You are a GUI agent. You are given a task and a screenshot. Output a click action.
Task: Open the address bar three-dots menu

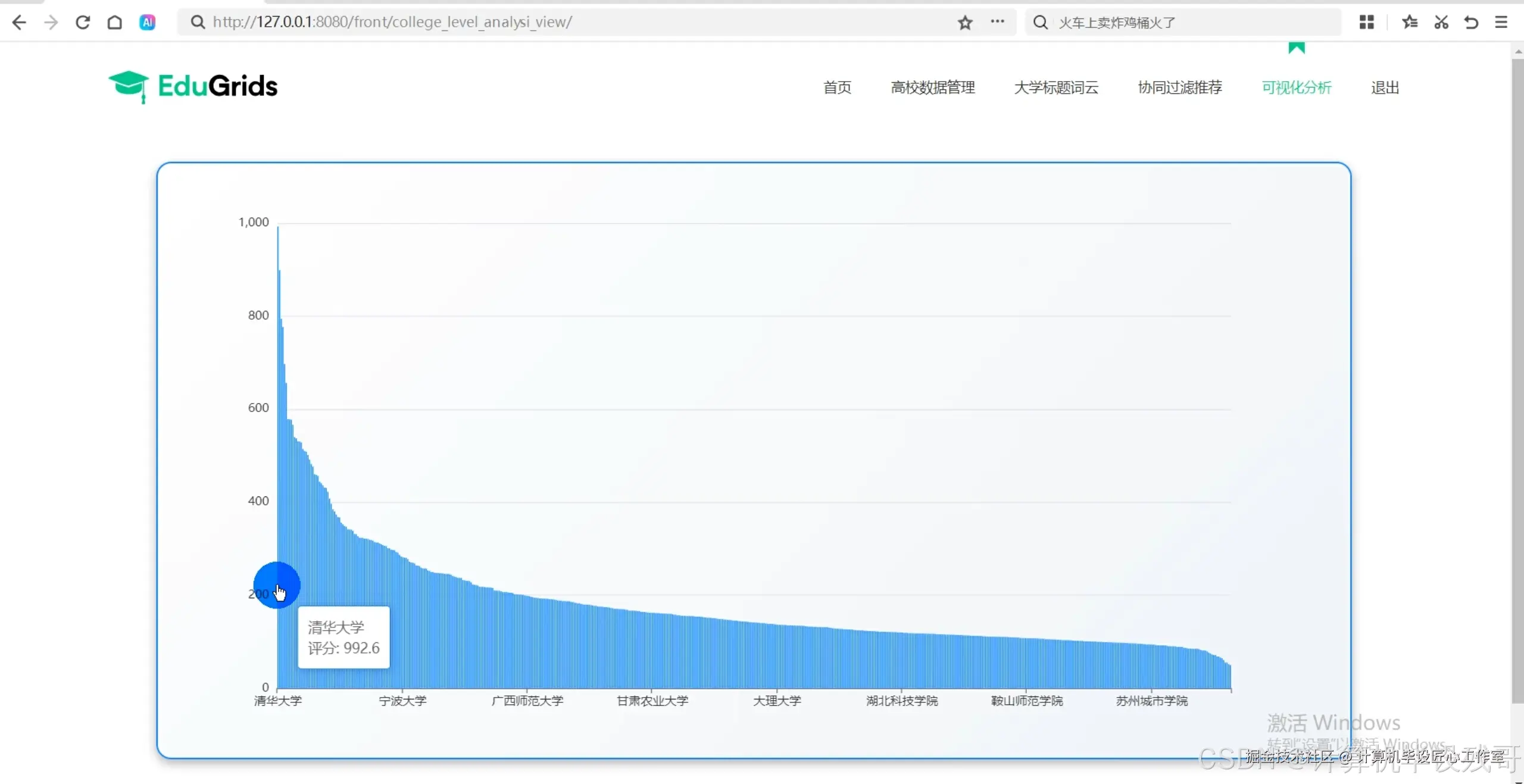point(997,22)
